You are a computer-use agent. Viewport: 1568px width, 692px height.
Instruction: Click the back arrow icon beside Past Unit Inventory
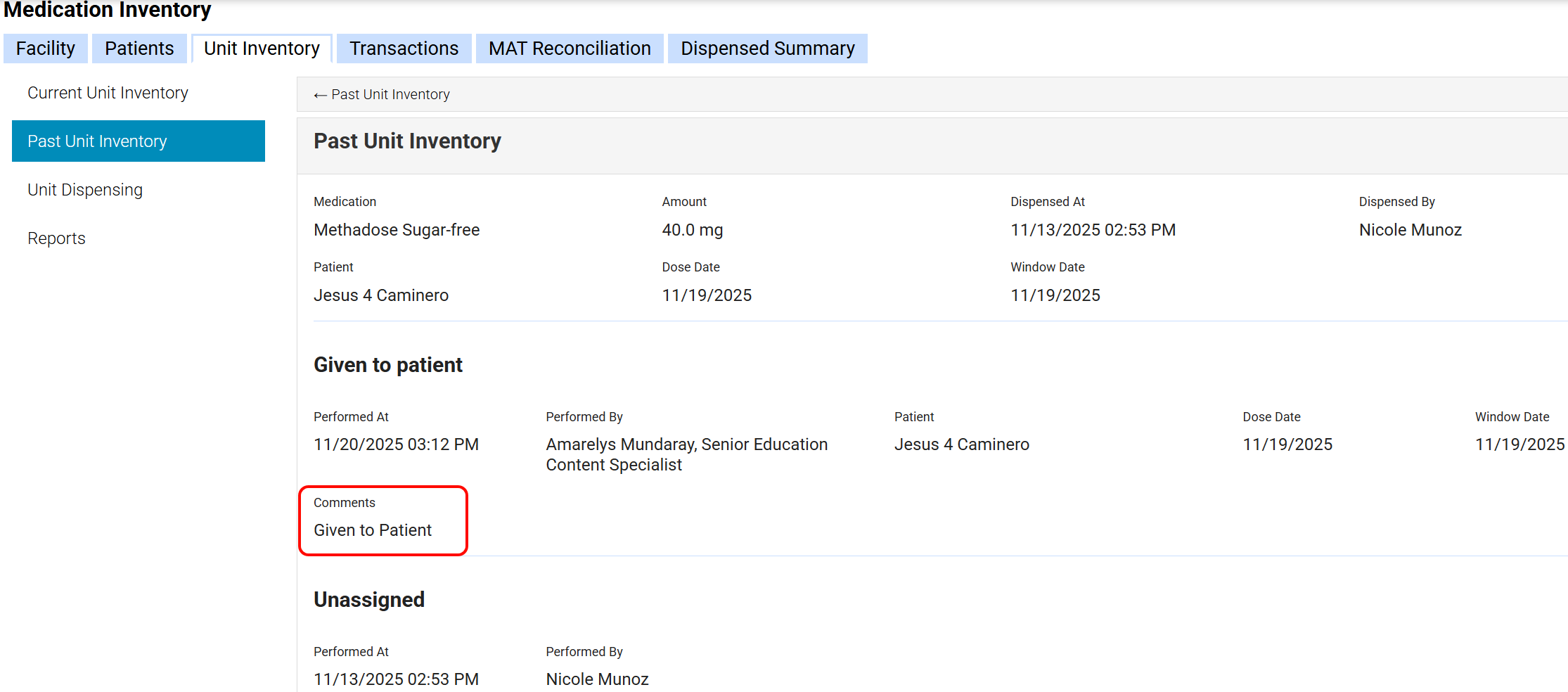320,95
